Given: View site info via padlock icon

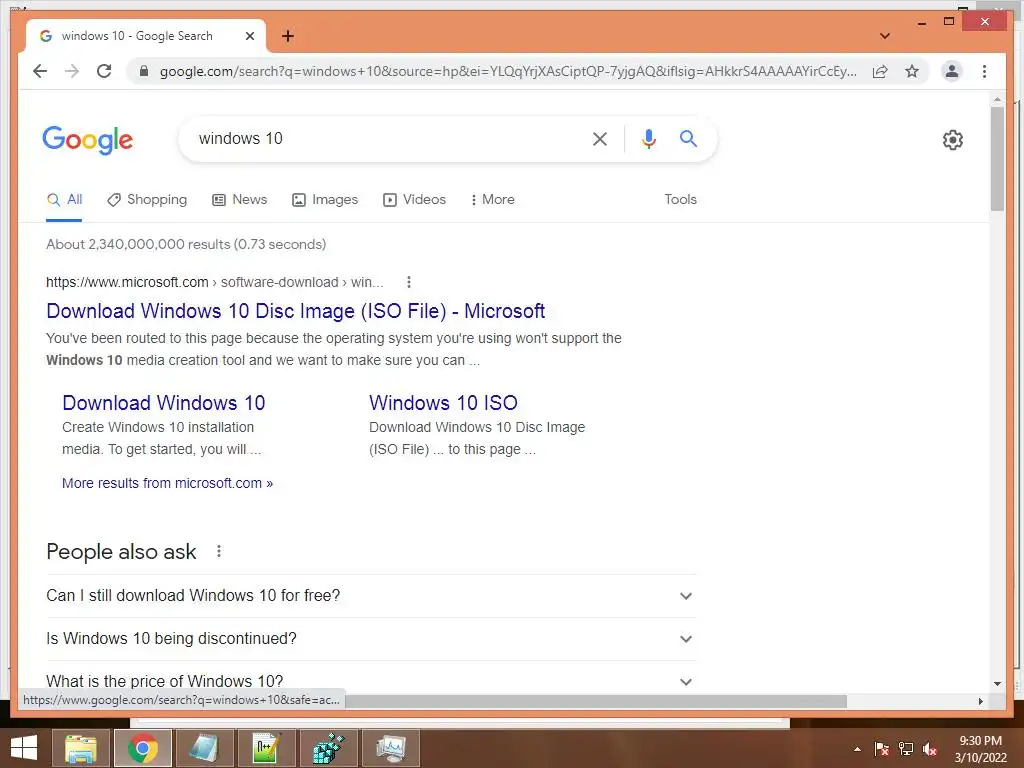Looking at the screenshot, I should pyautogui.click(x=144, y=71).
